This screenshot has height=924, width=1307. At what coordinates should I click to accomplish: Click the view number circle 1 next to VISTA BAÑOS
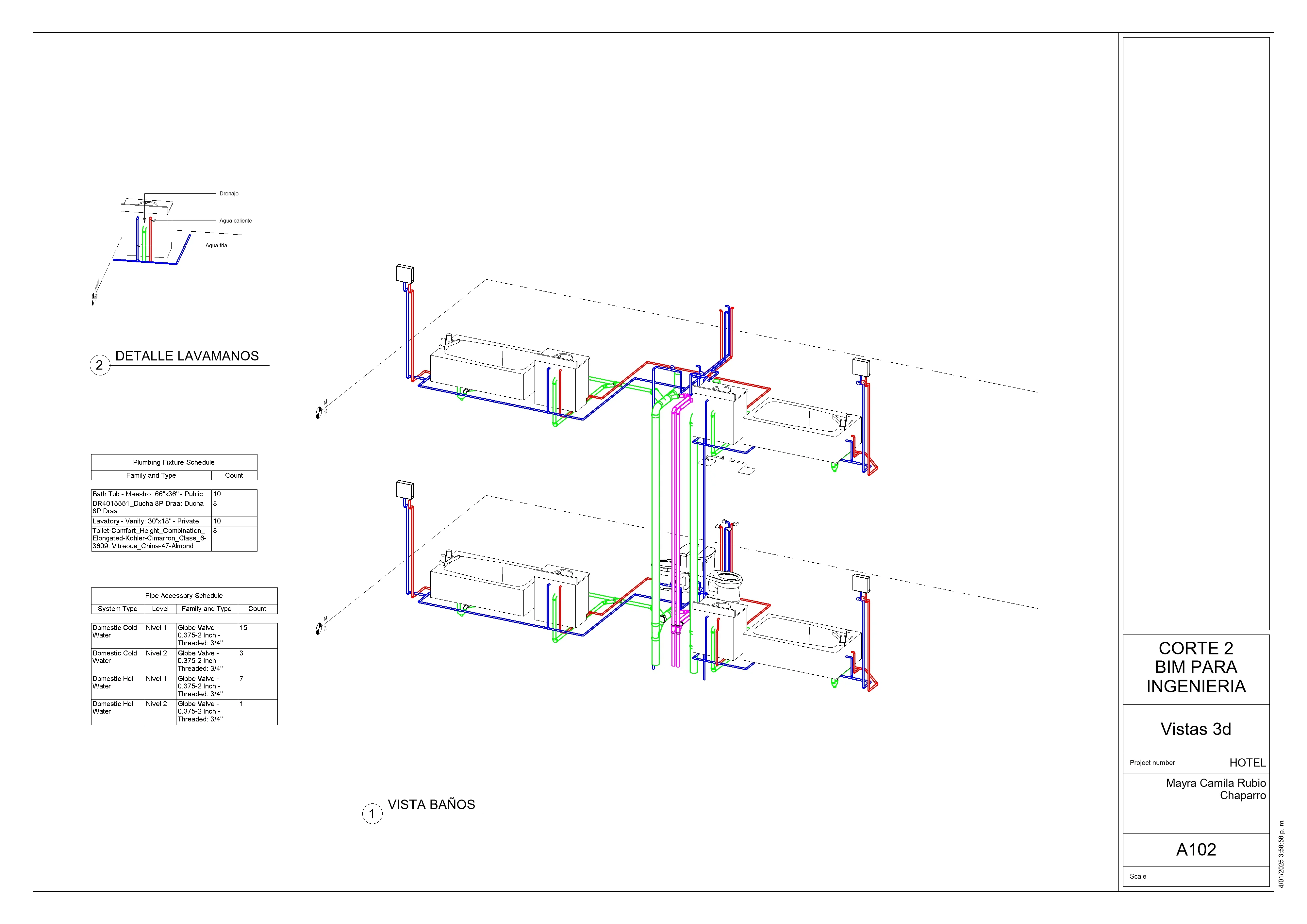(372, 813)
